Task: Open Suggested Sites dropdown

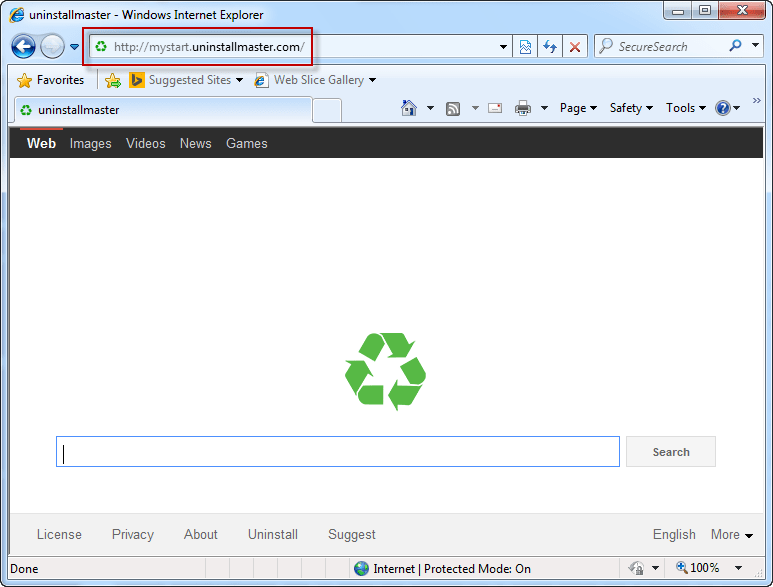Action: click(x=240, y=80)
